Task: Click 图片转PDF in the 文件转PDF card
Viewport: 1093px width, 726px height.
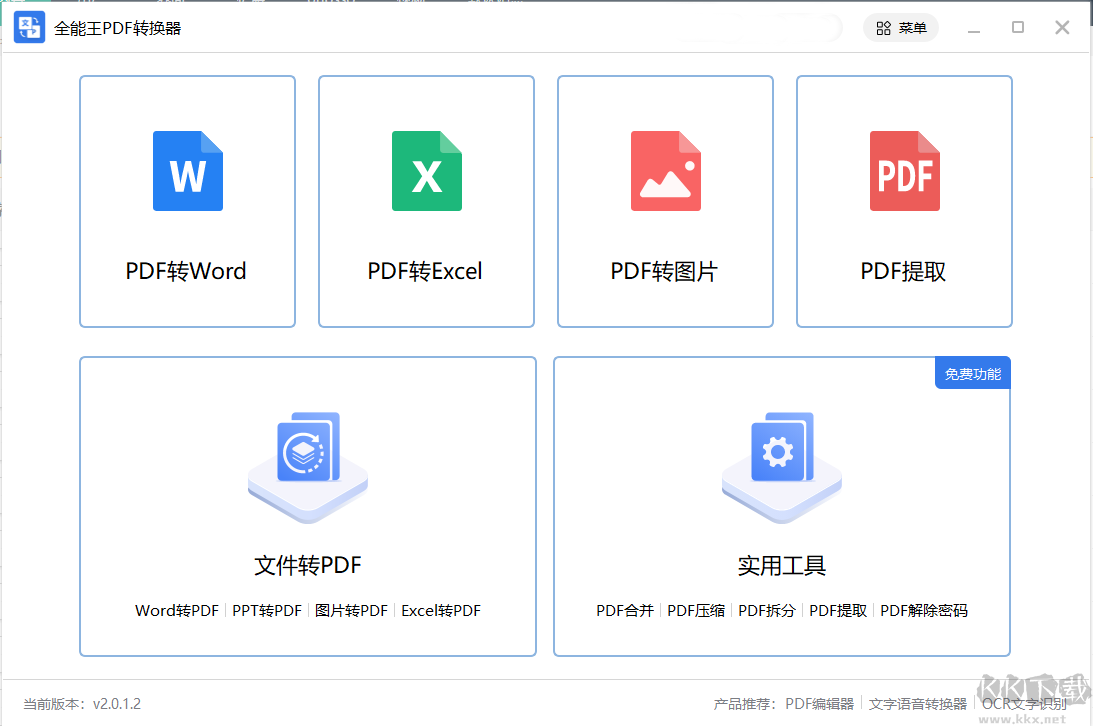Action: (350, 610)
